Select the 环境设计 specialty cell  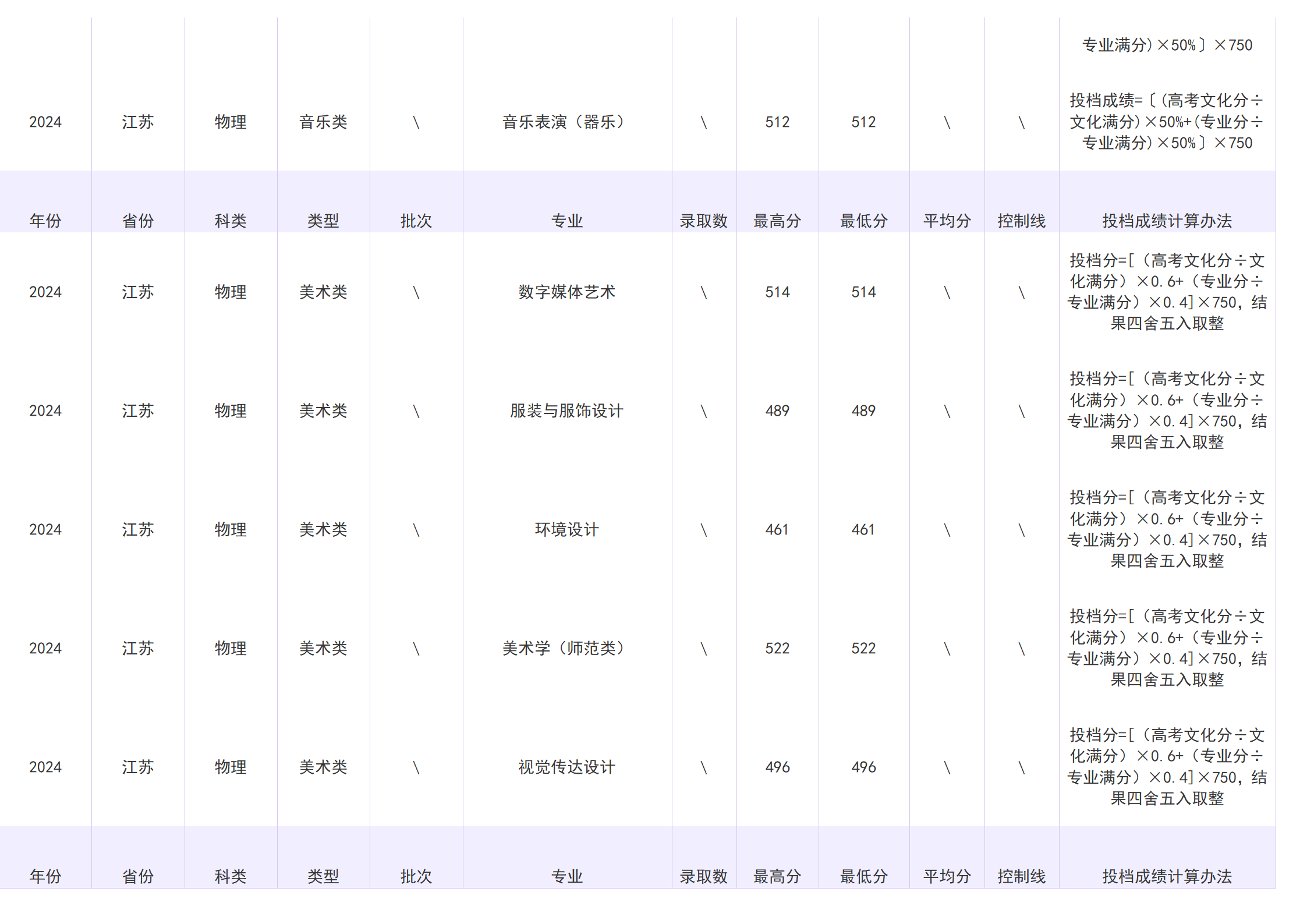coord(567,529)
